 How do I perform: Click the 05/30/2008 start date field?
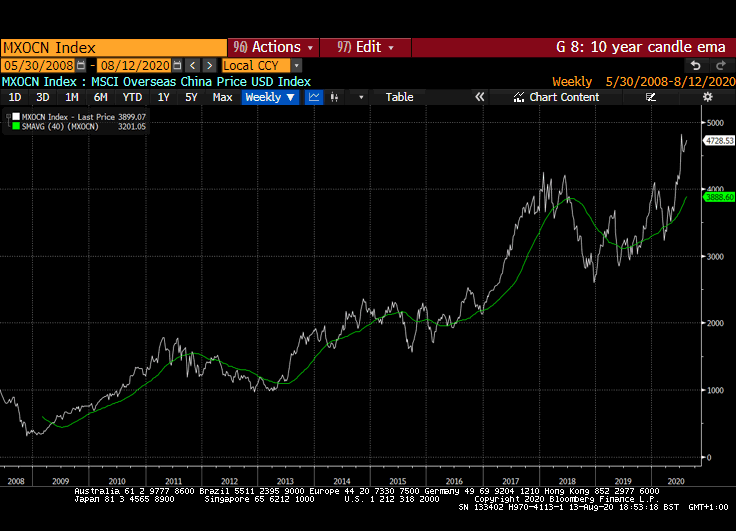(38, 65)
